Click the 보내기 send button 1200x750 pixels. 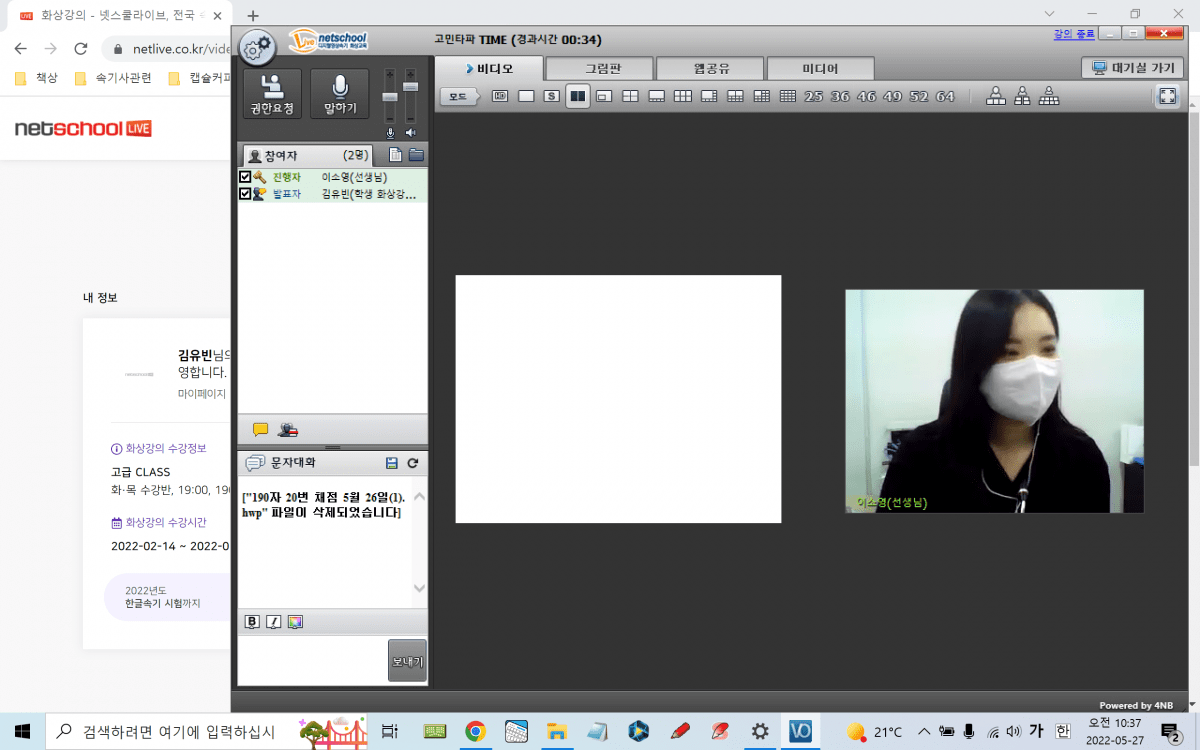pyautogui.click(x=407, y=661)
